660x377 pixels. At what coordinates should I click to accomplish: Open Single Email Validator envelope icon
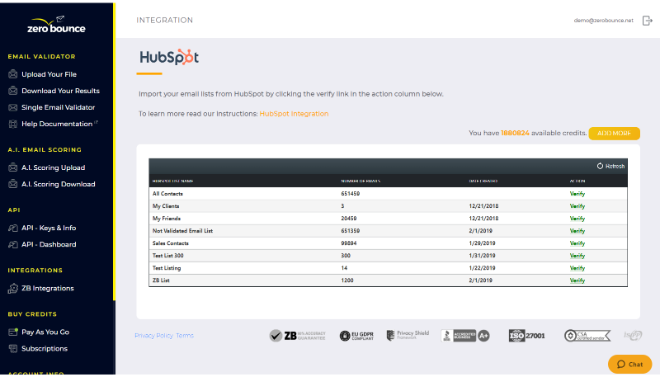(x=13, y=107)
